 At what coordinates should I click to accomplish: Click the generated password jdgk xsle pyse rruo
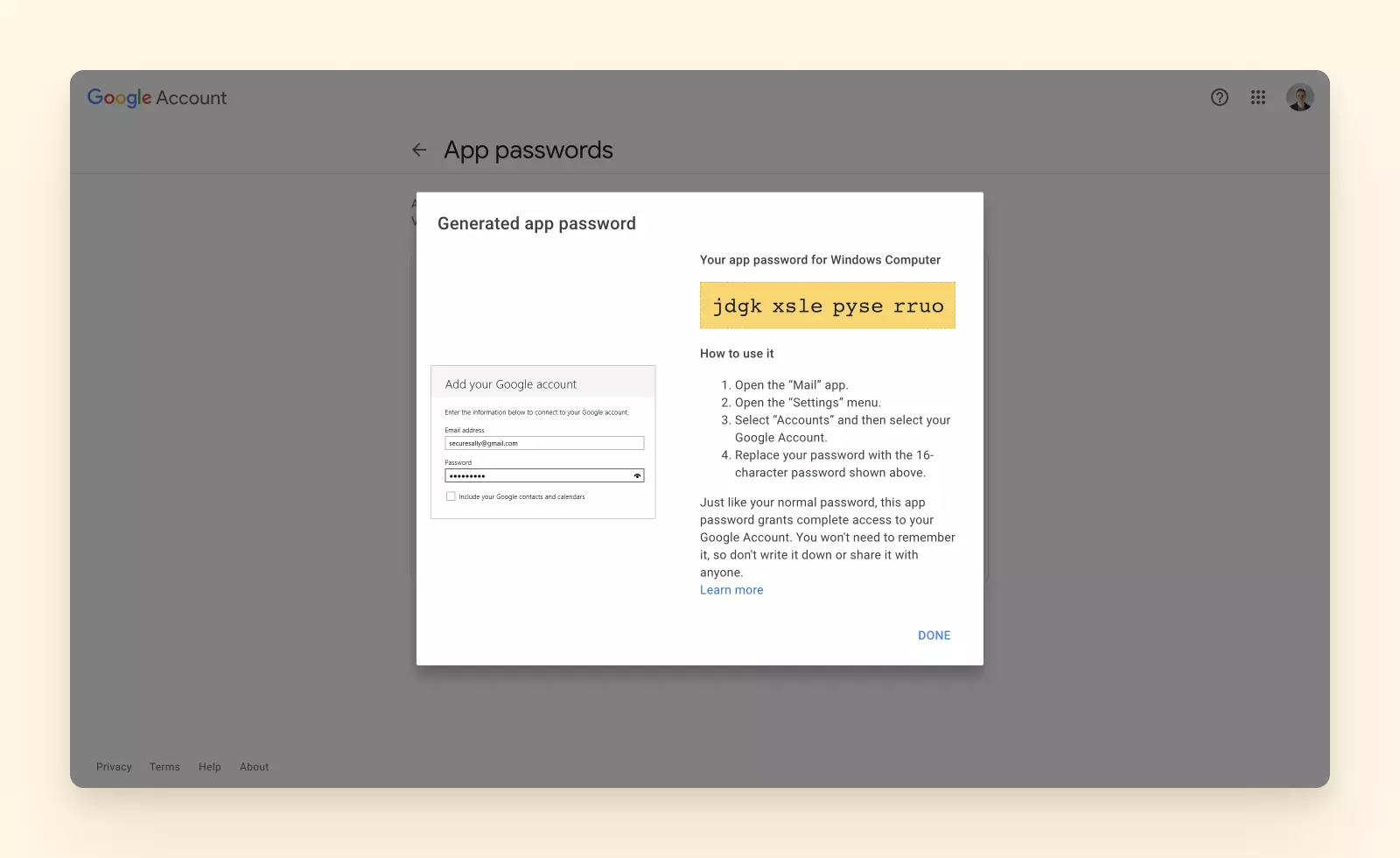pos(827,306)
